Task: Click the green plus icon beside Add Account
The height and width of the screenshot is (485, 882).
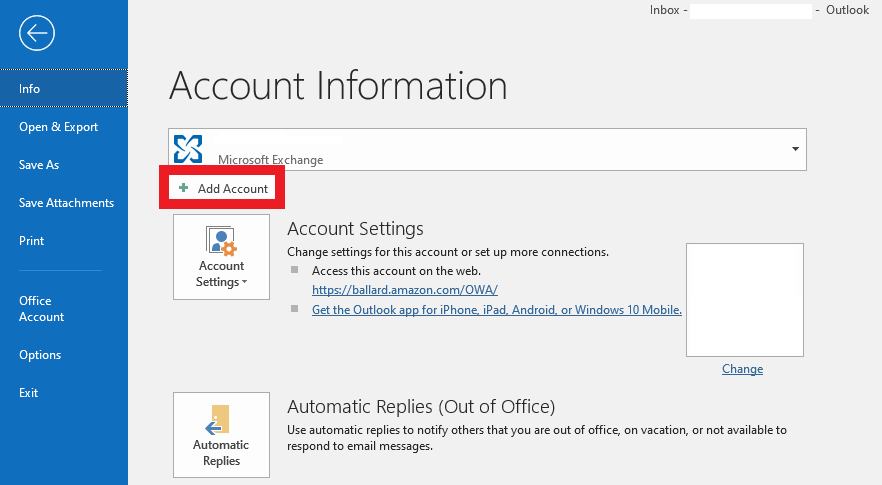Action: point(183,188)
